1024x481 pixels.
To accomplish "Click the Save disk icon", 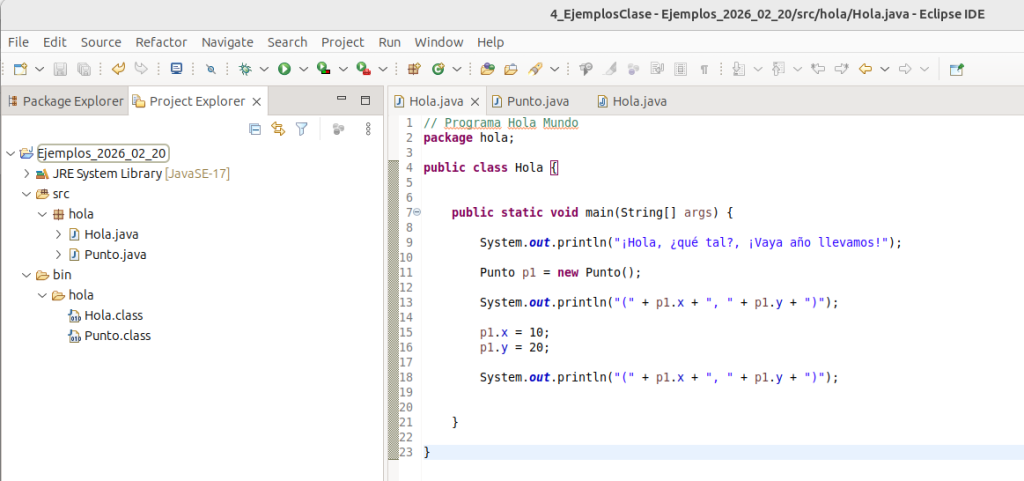I will (x=60, y=69).
